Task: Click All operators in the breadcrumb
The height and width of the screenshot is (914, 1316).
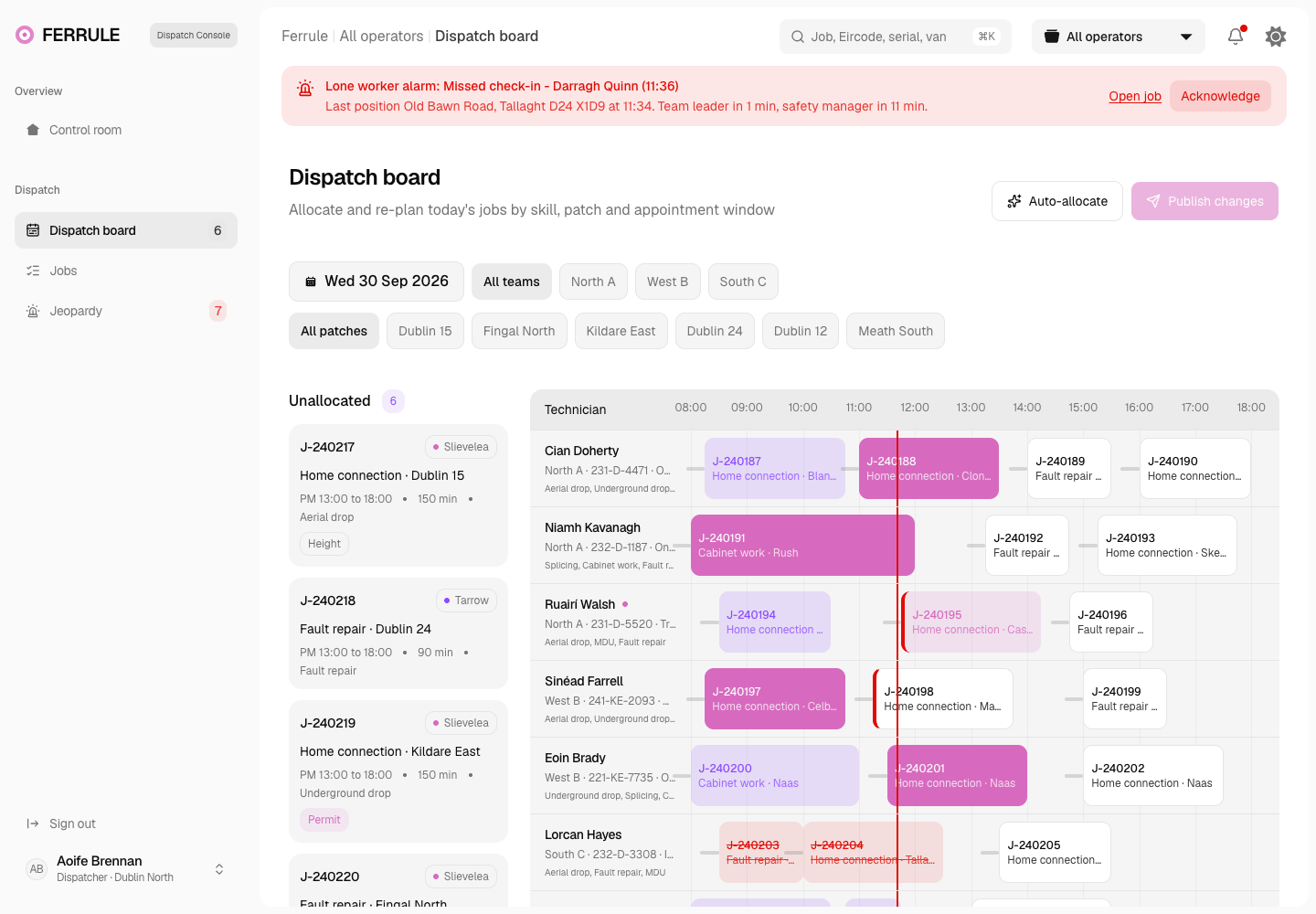Action: pos(381,36)
